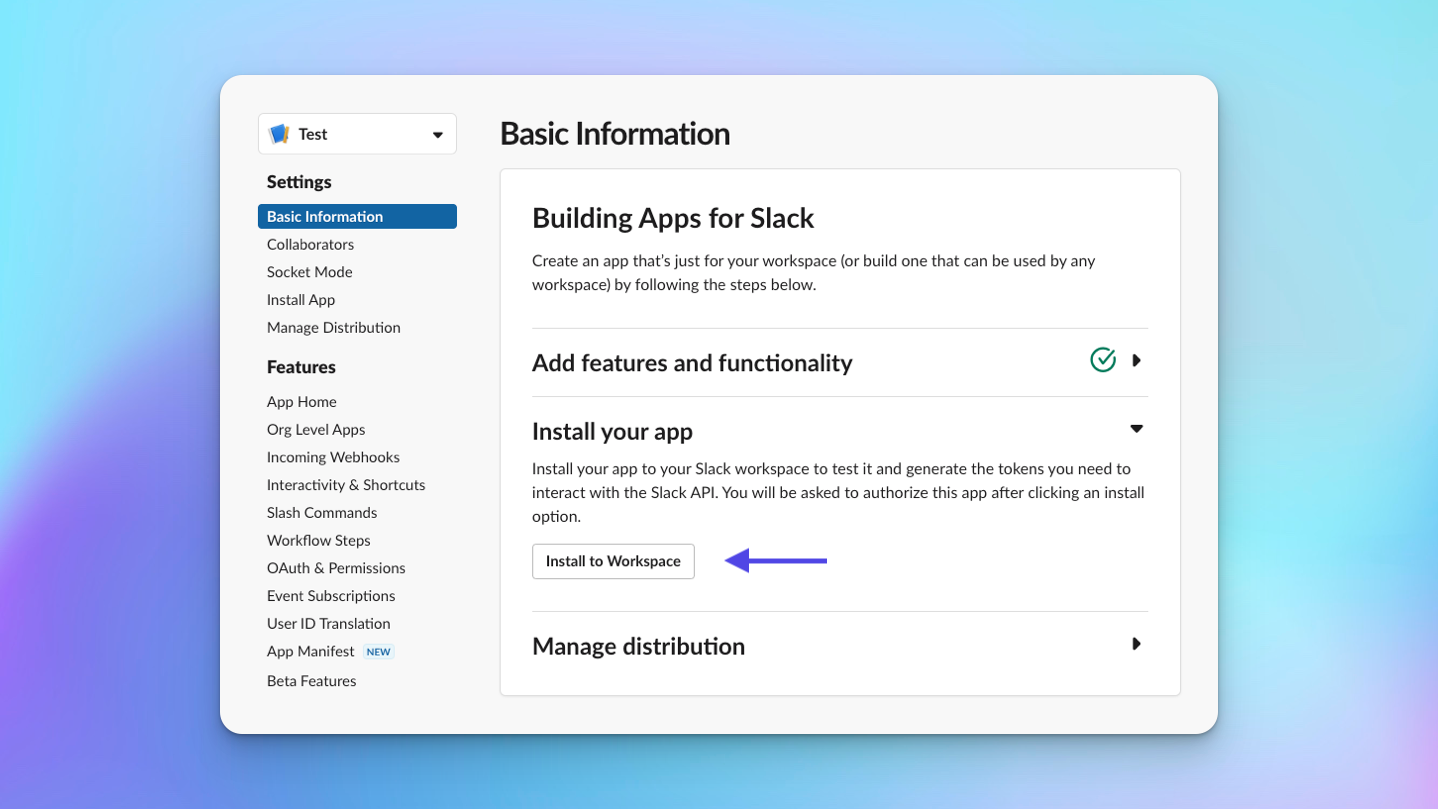
Task: Collapse the Install your app section
Action: point(1136,429)
